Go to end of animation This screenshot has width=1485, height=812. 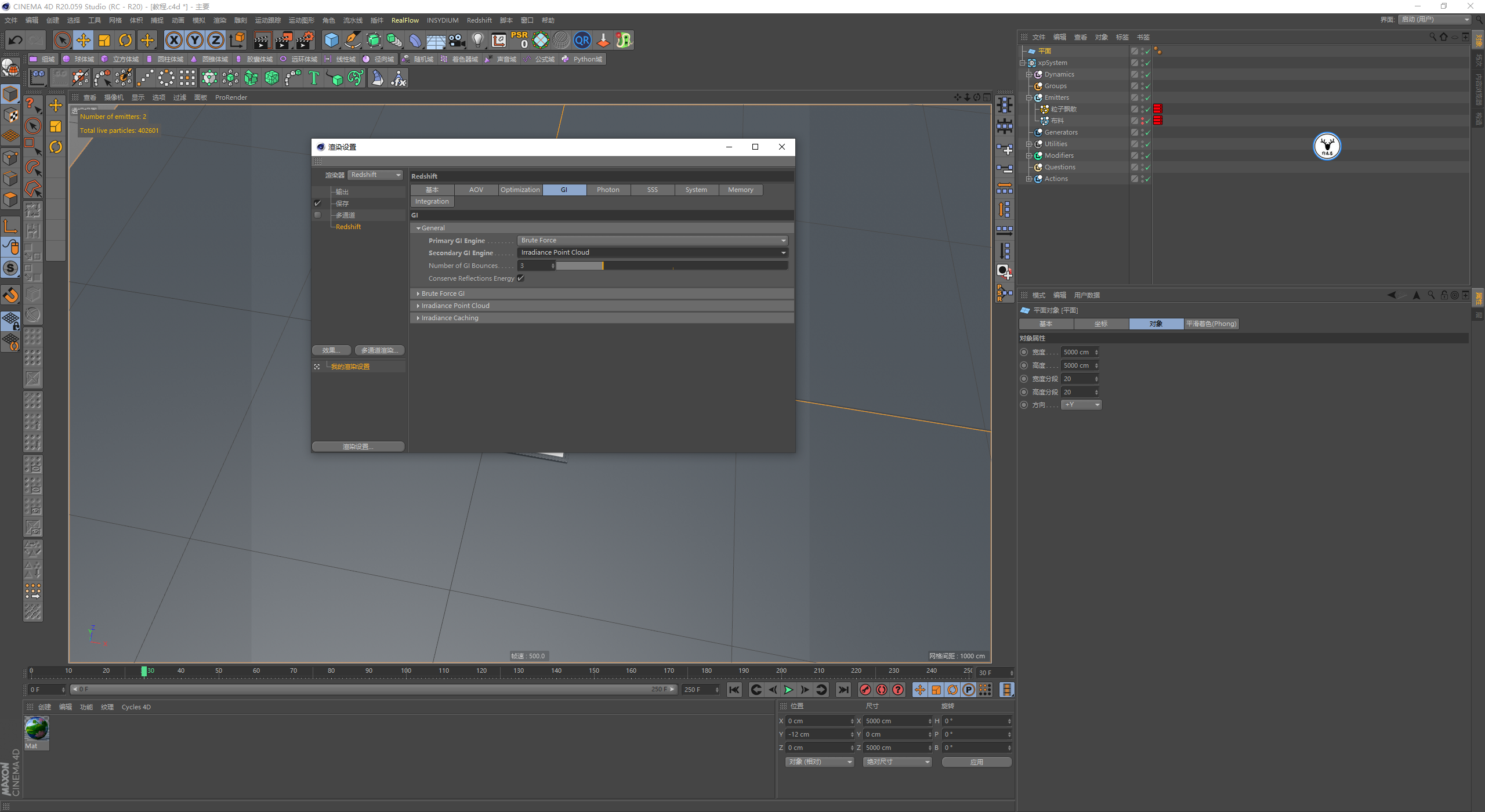coord(843,690)
